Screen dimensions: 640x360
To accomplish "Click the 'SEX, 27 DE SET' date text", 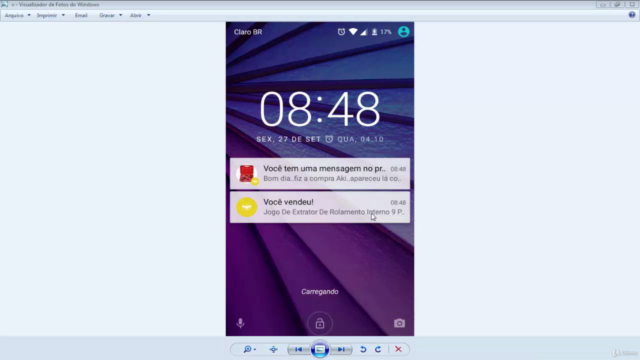I will coord(289,139).
